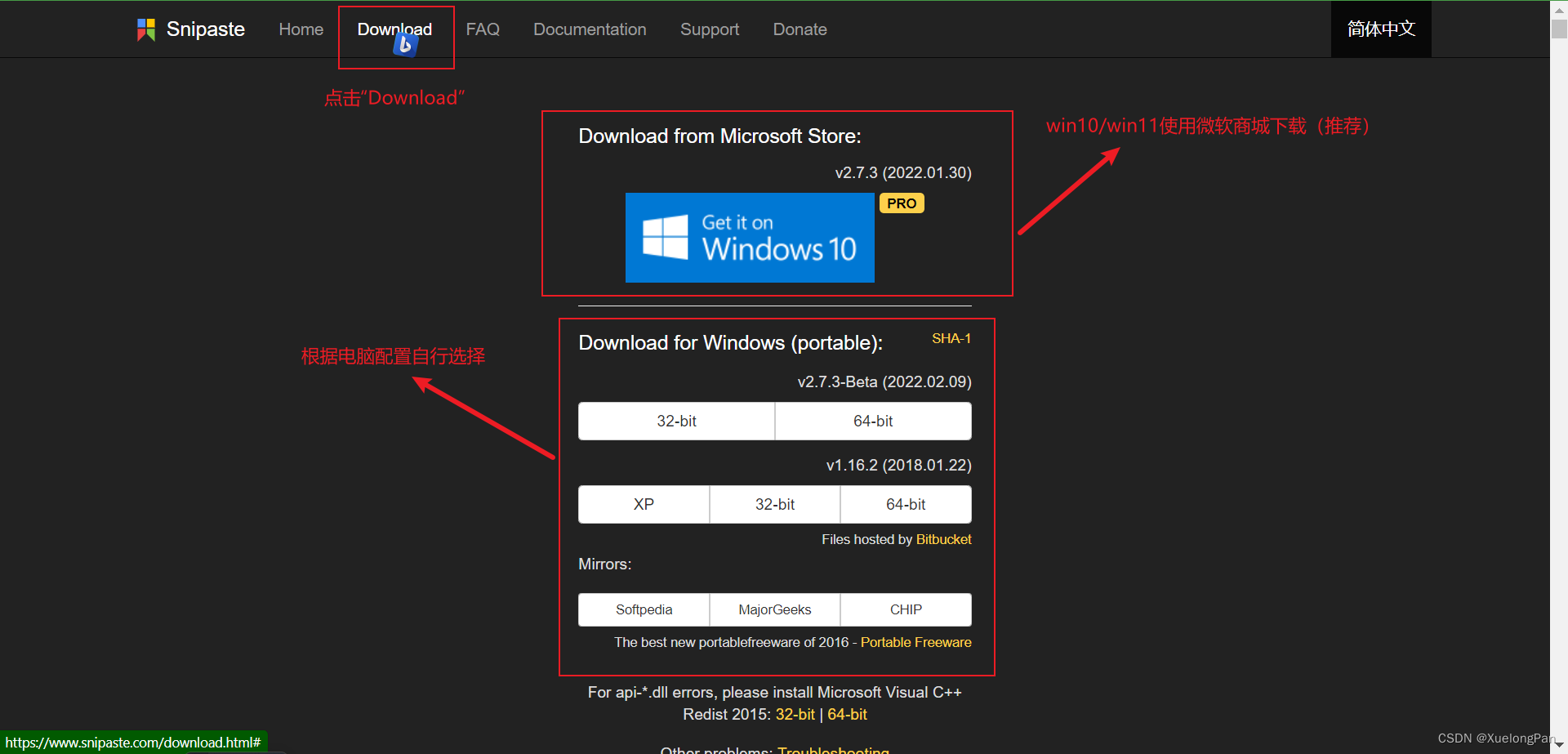Download v1.16.2 32-bit build
This screenshot has height=754, width=1568.
pos(775,505)
